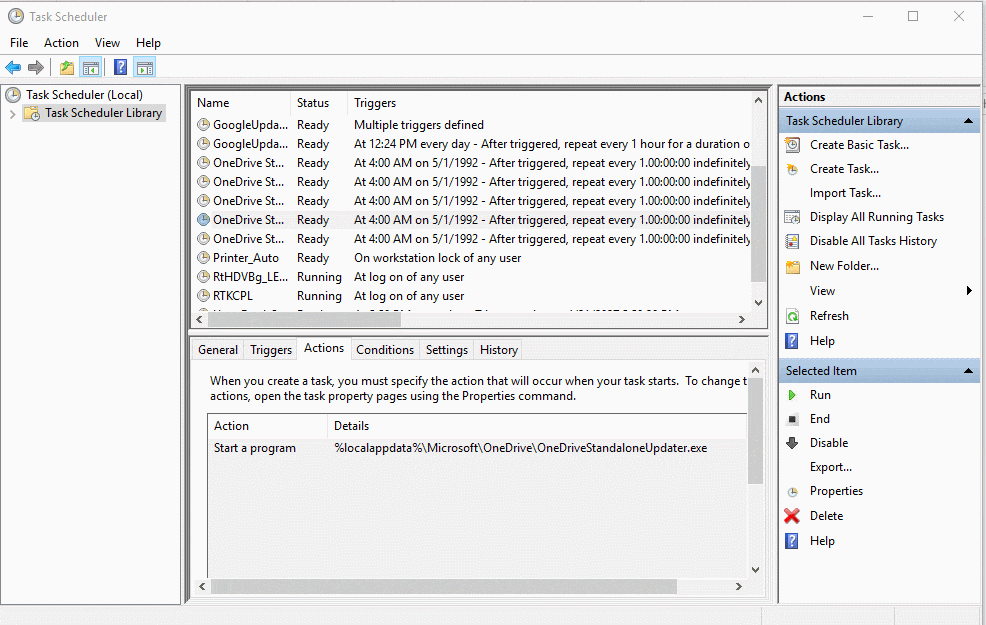Toggle the console tree toolbar icon
The image size is (986, 625).
coord(89,67)
